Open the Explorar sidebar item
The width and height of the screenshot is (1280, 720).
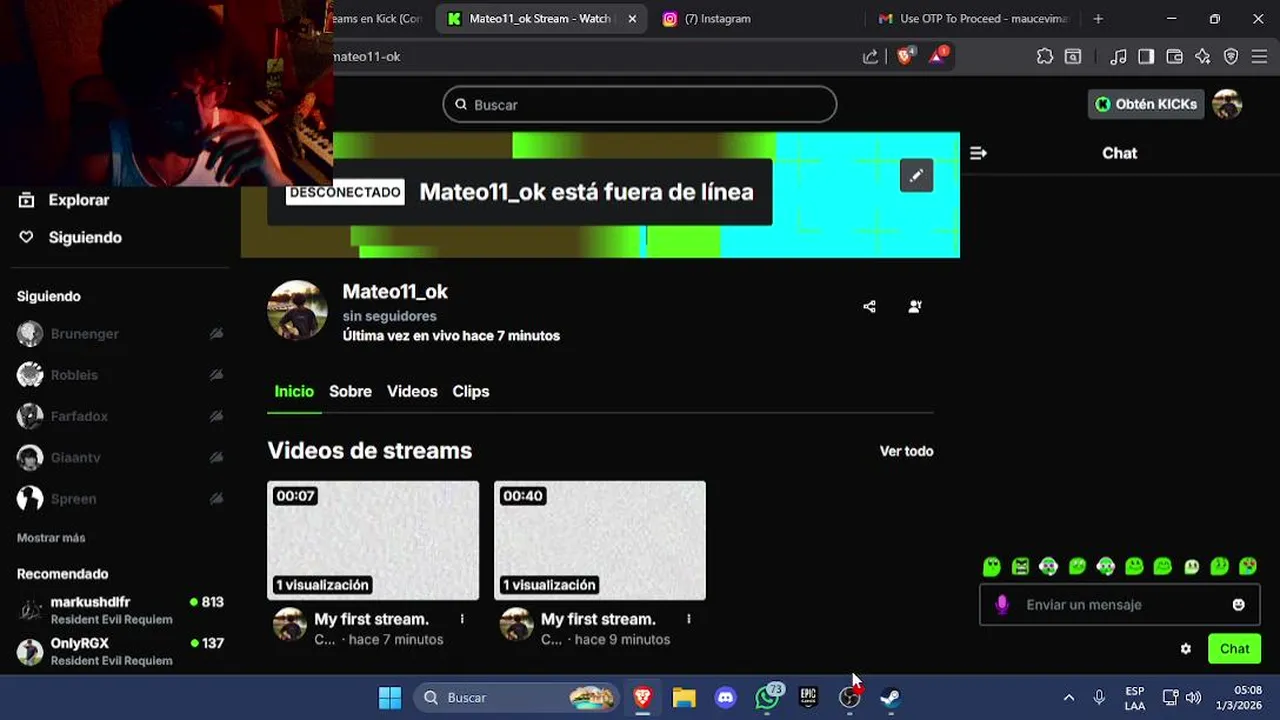[x=63, y=200]
